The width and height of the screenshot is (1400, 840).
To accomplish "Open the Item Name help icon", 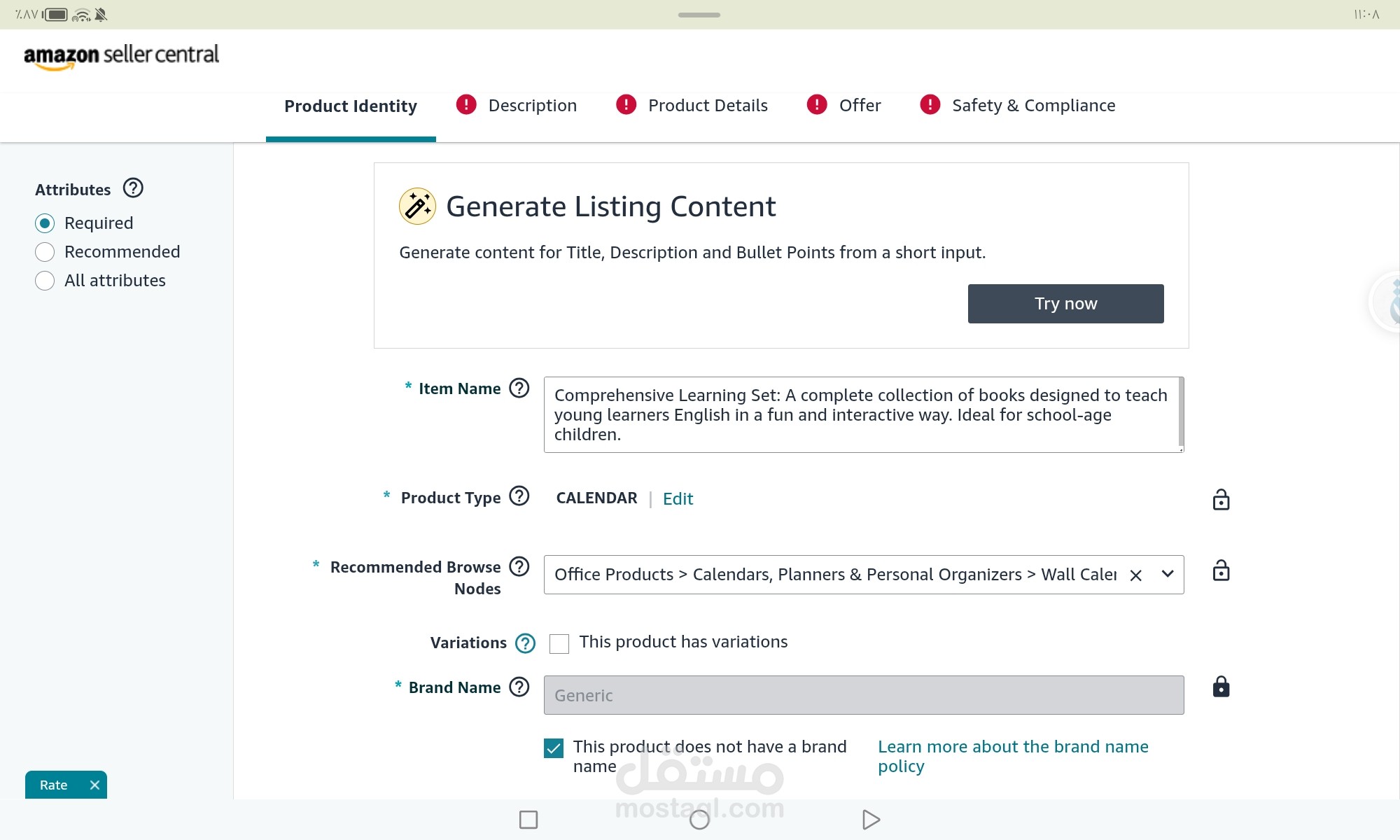I will [519, 388].
